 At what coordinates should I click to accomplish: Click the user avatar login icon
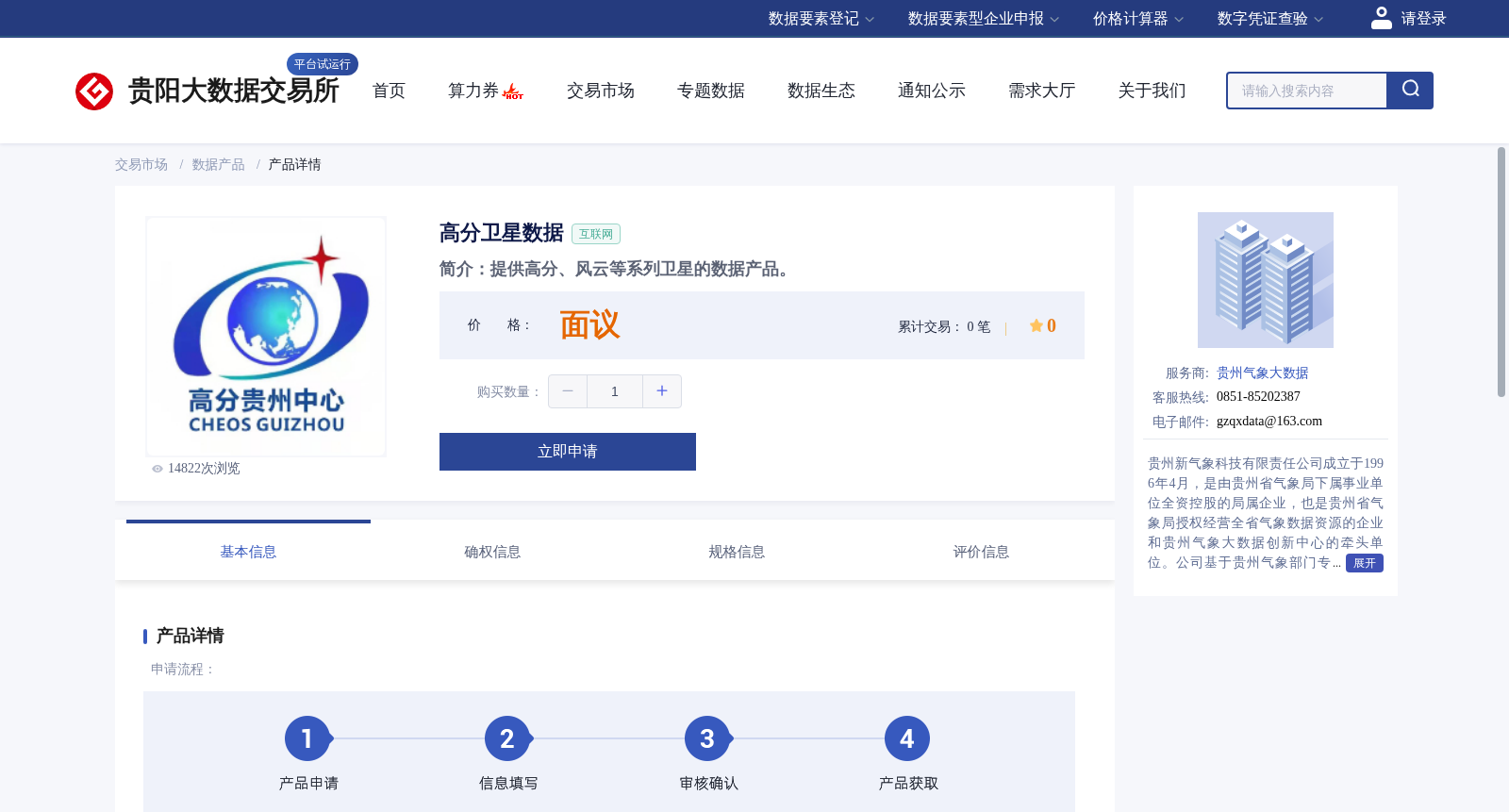pyautogui.click(x=1381, y=18)
